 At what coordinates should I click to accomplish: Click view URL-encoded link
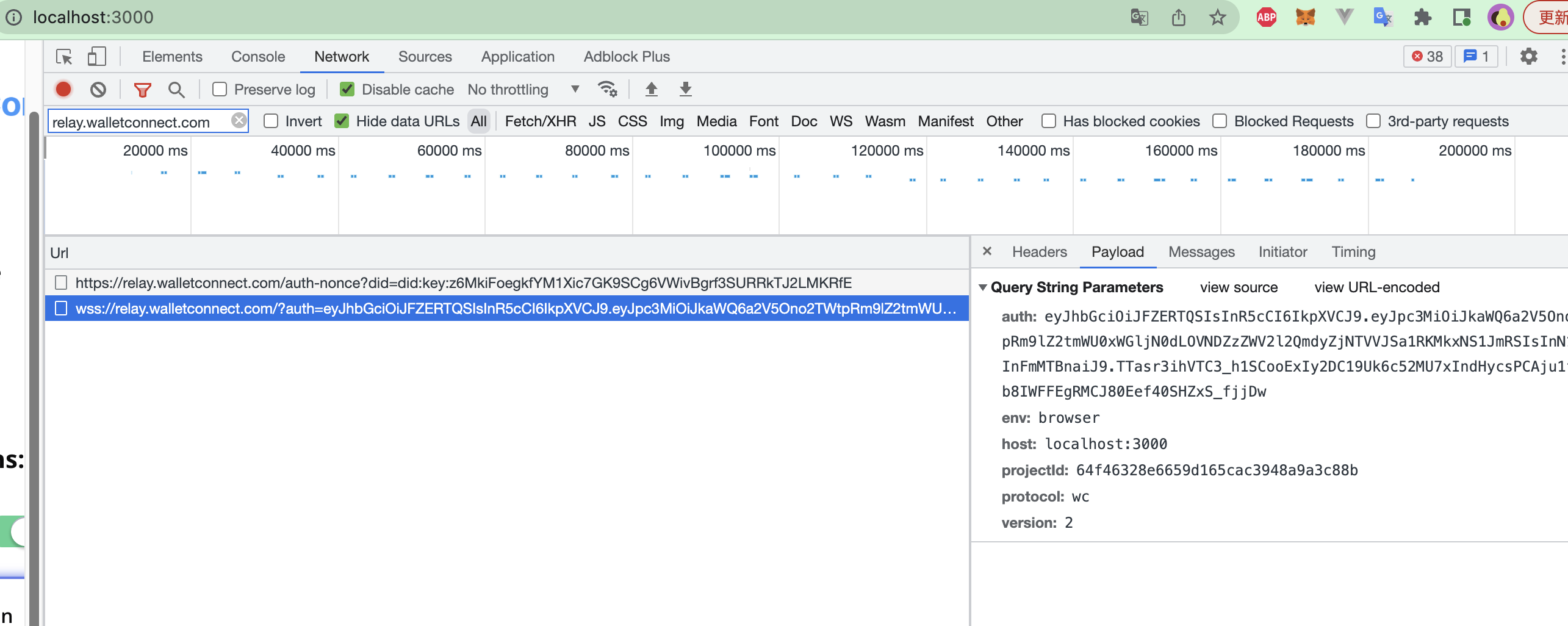click(x=1377, y=287)
